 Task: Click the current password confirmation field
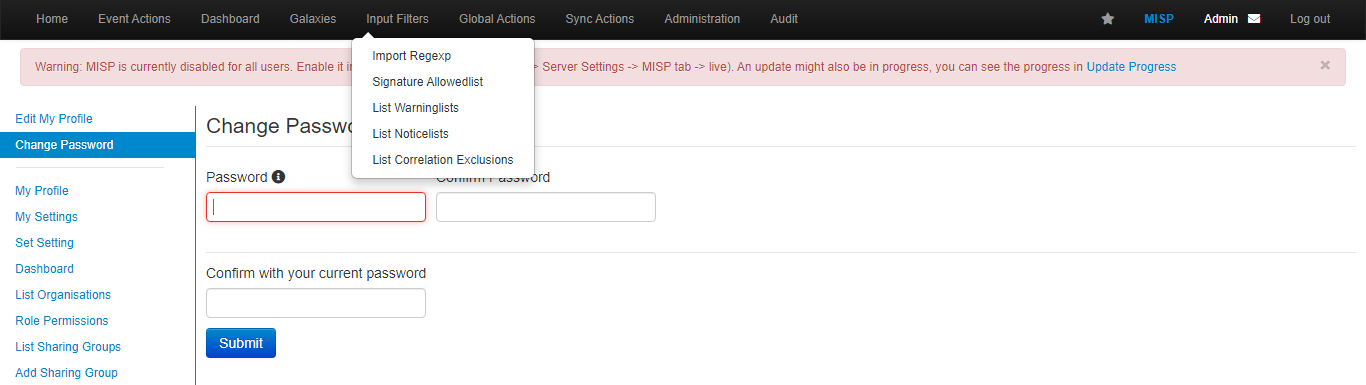click(x=316, y=303)
